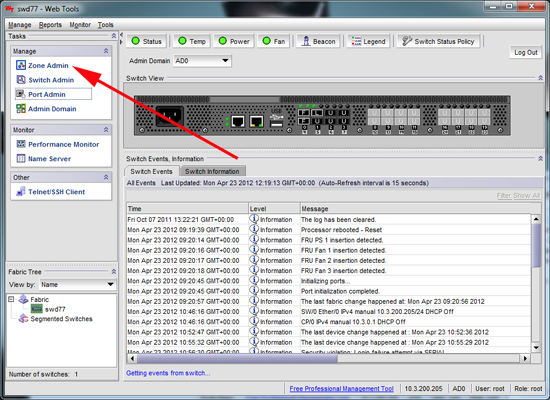Open the Reports menu

click(x=50, y=25)
